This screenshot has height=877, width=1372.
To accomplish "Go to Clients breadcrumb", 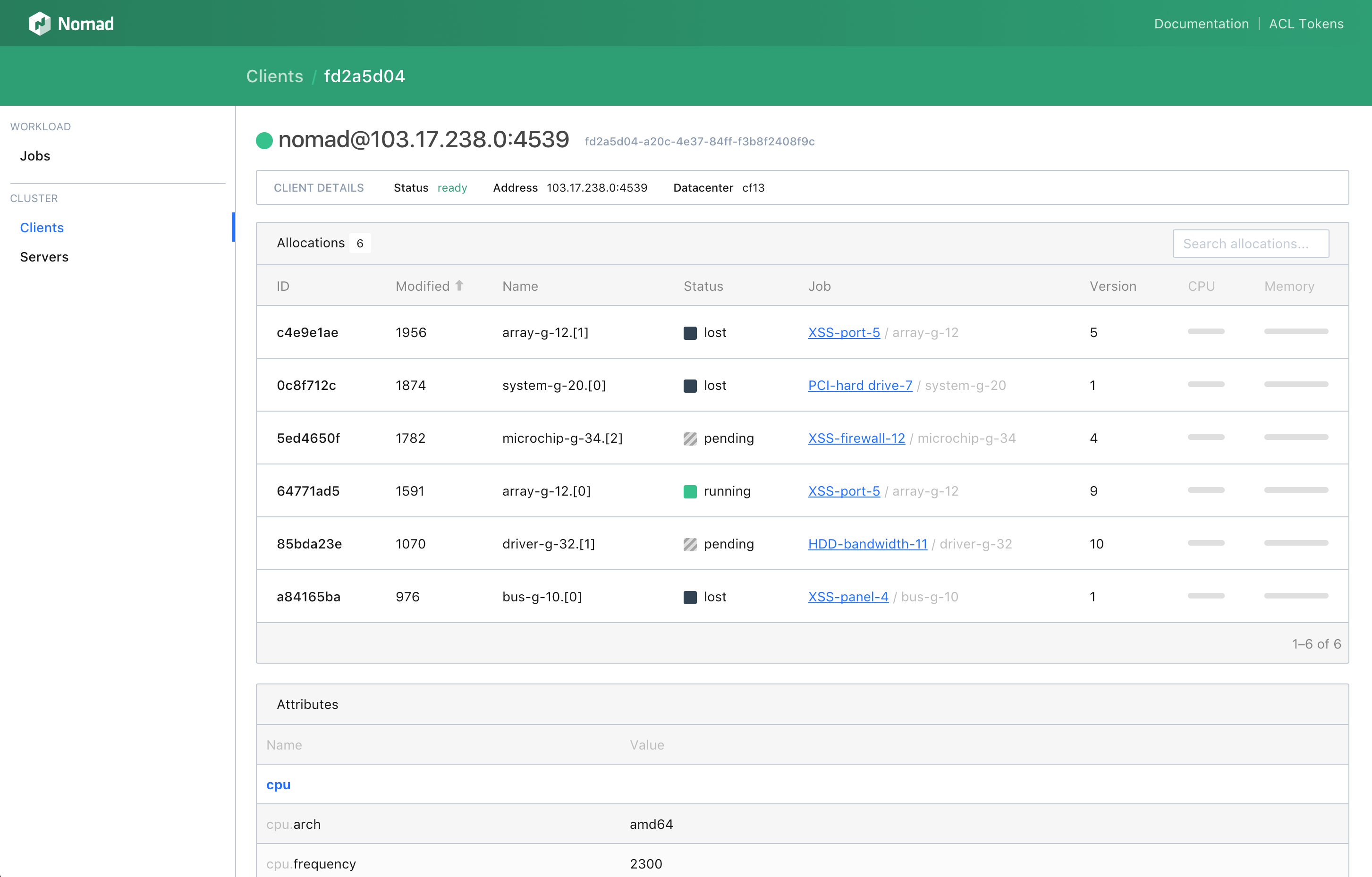I will tap(275, 76).
